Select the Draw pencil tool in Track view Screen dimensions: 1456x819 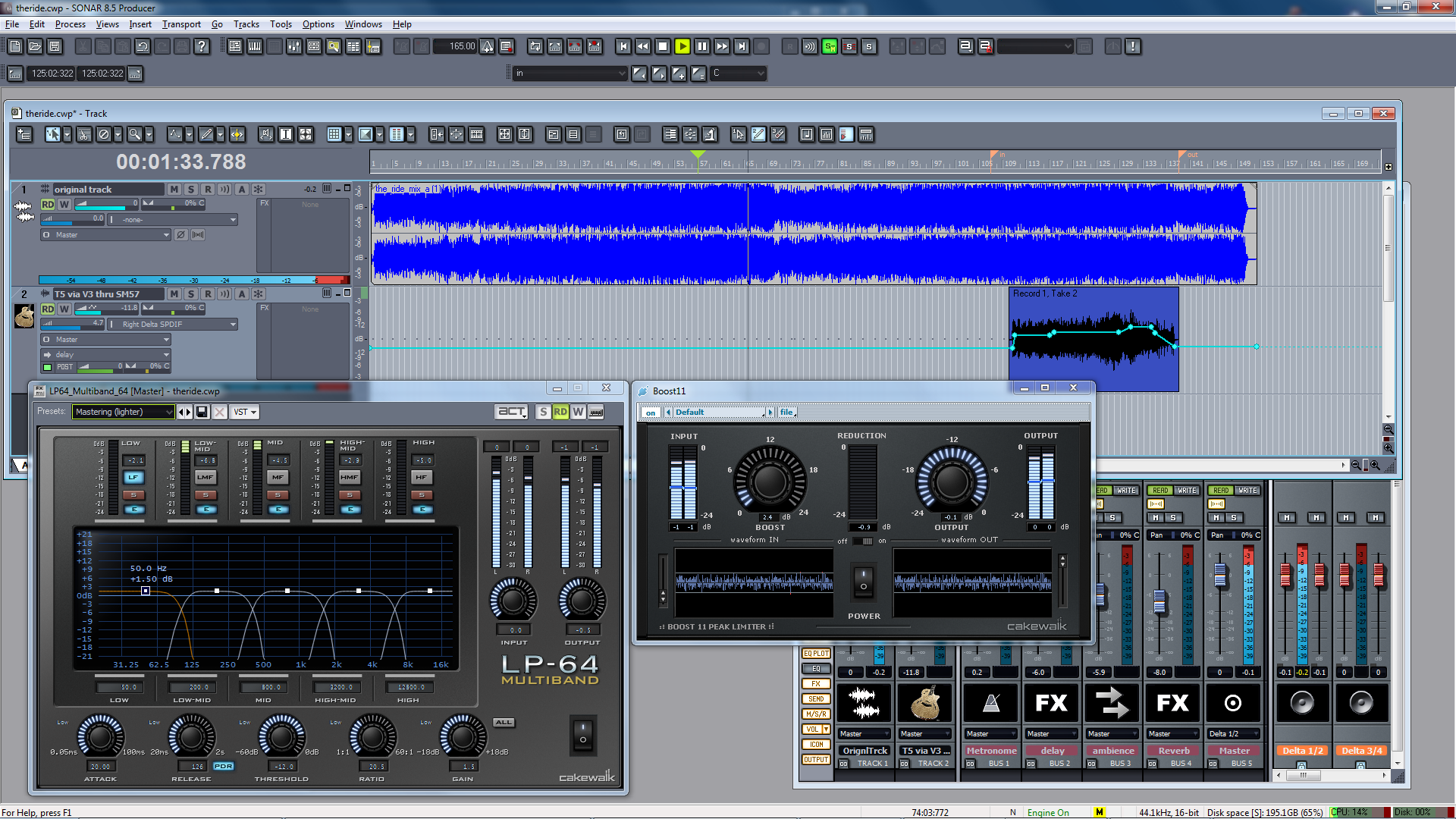(x=206, y=134)
